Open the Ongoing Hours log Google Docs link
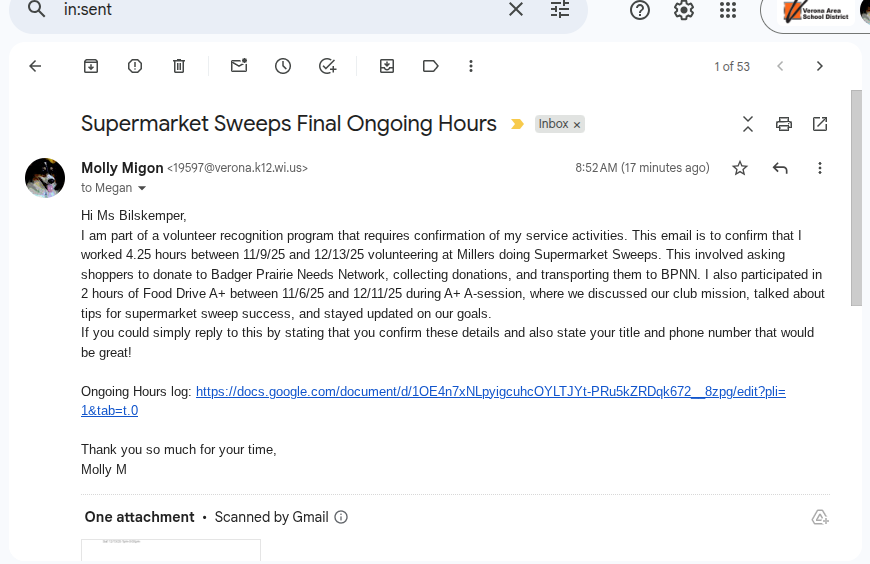 point(490,392)
